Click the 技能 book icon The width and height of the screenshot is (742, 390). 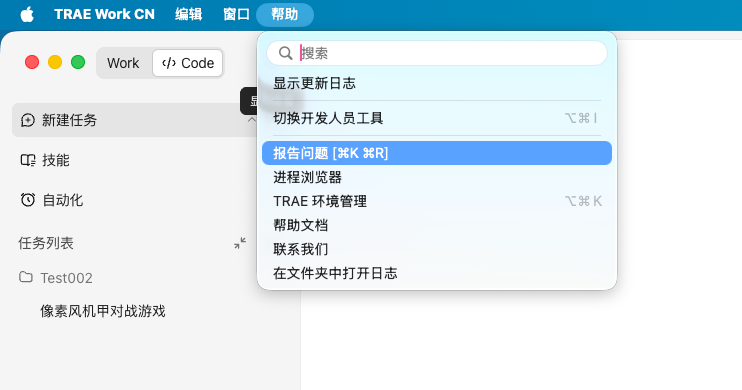coord(28,160)
